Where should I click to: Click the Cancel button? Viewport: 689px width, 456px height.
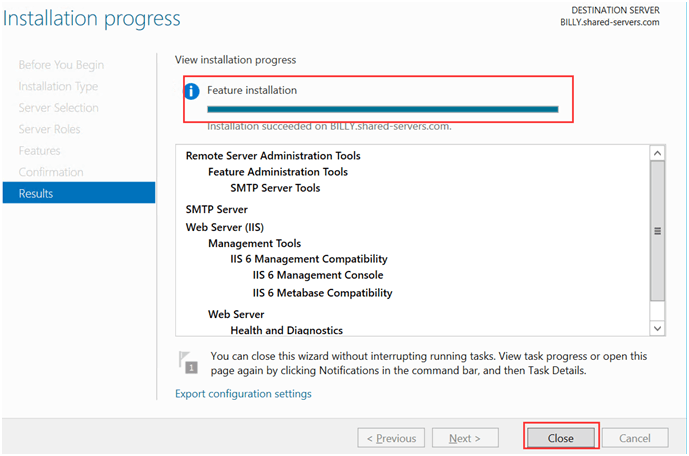(x=635, y=438)
